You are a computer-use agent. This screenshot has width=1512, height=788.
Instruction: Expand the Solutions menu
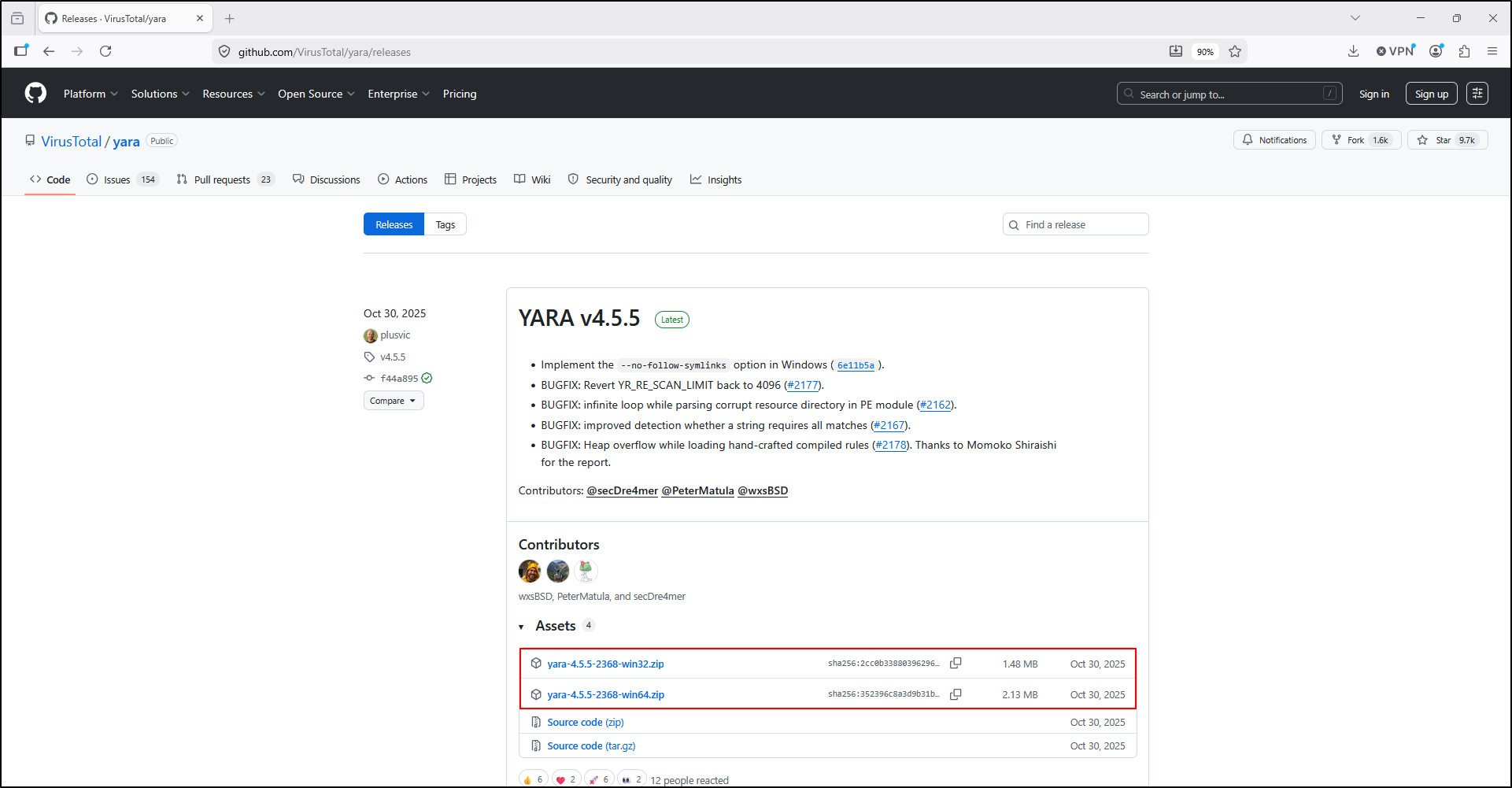tap(161, 94)
